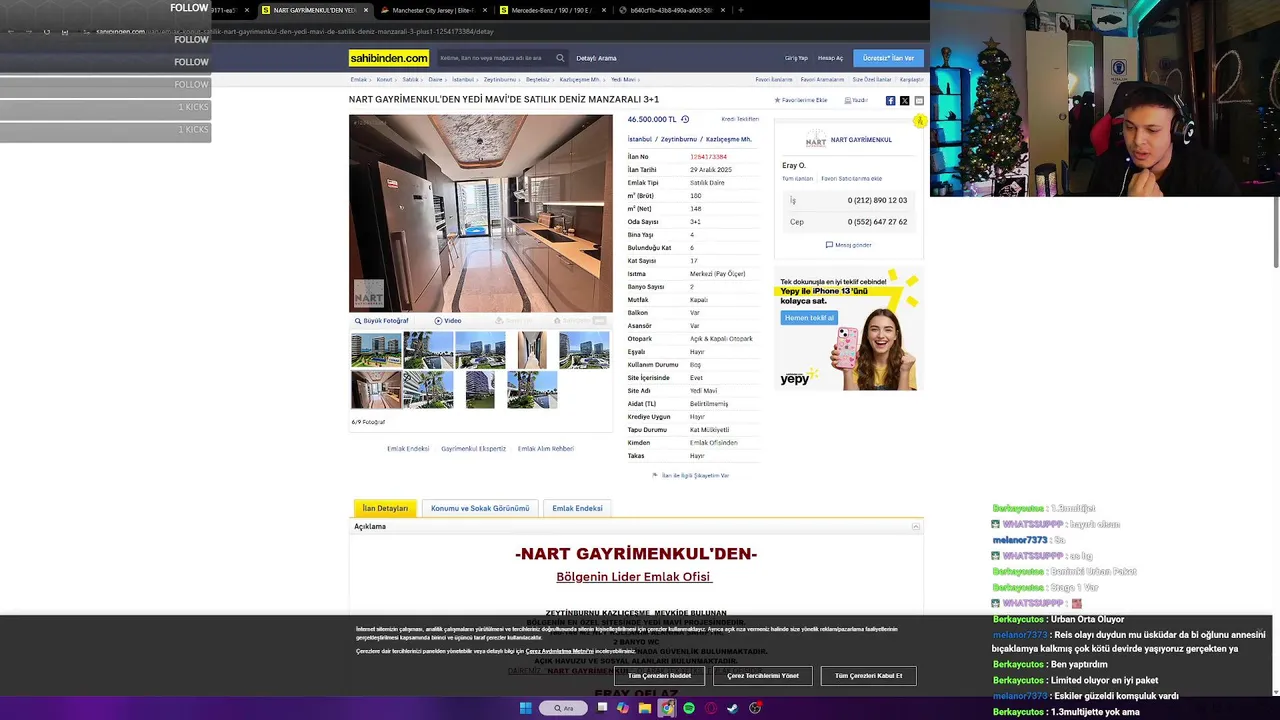This screenshot has width=1280, height=720.
Task: Click the Ücretsiz İlan Ver button
Action: coord(888,58)
